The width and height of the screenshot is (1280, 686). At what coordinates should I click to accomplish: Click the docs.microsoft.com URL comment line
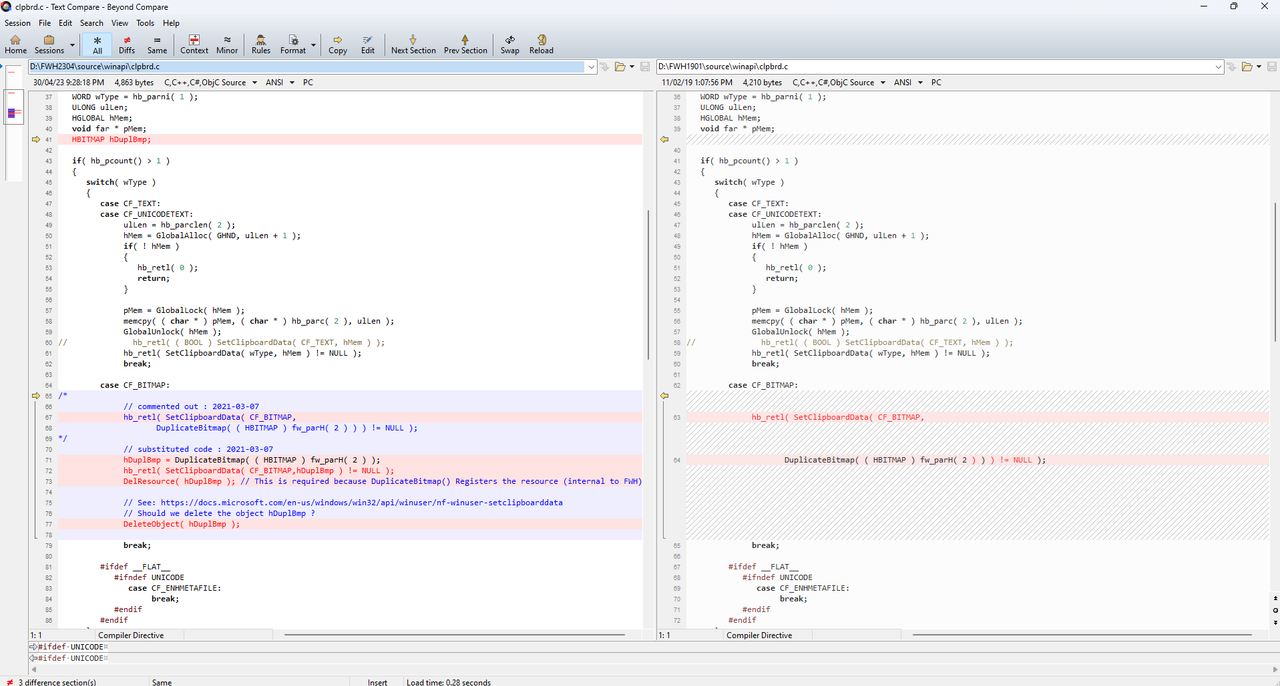pos(343,502)
